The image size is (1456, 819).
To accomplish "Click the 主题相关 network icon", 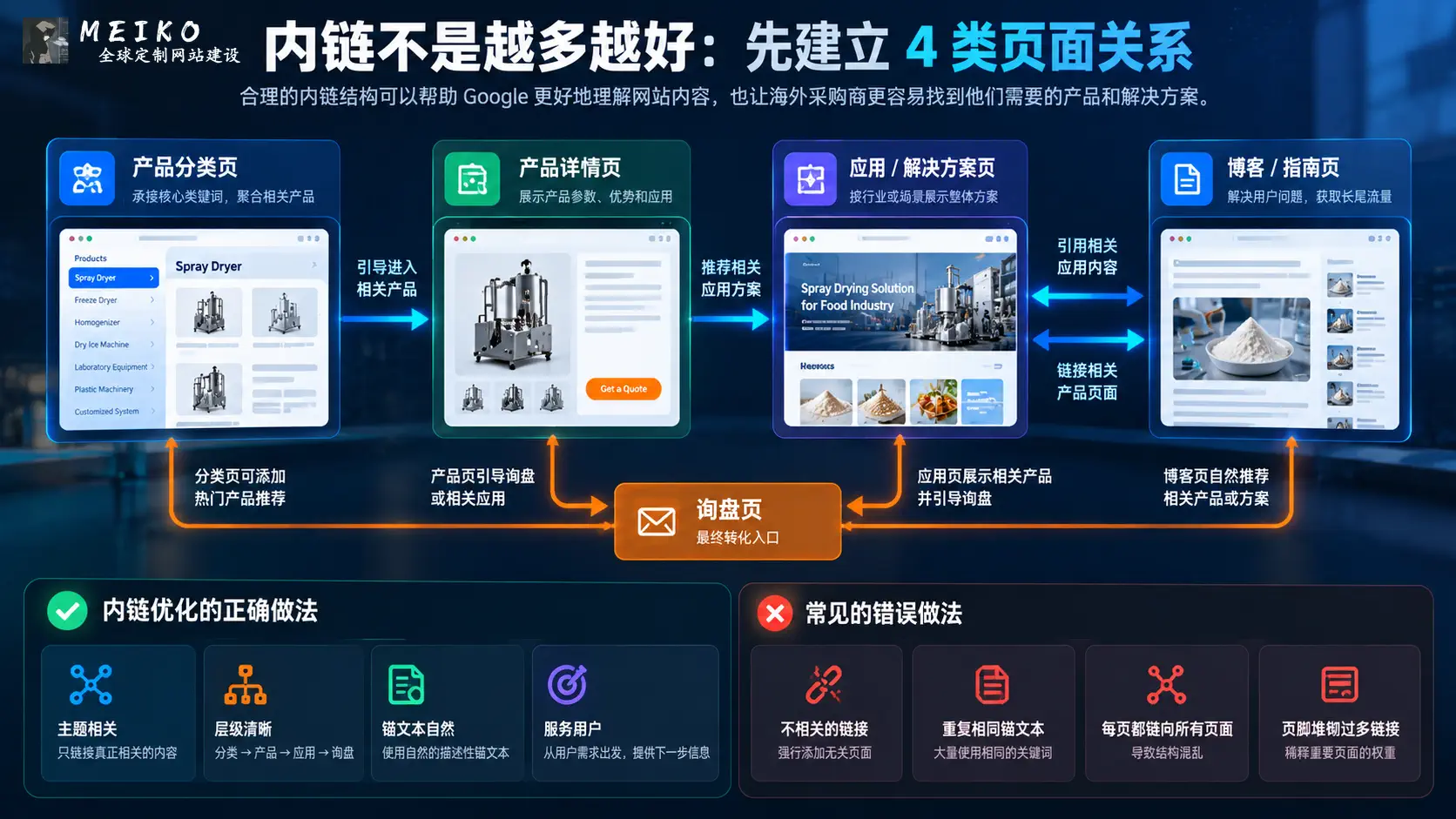I will tap(91, 684).
